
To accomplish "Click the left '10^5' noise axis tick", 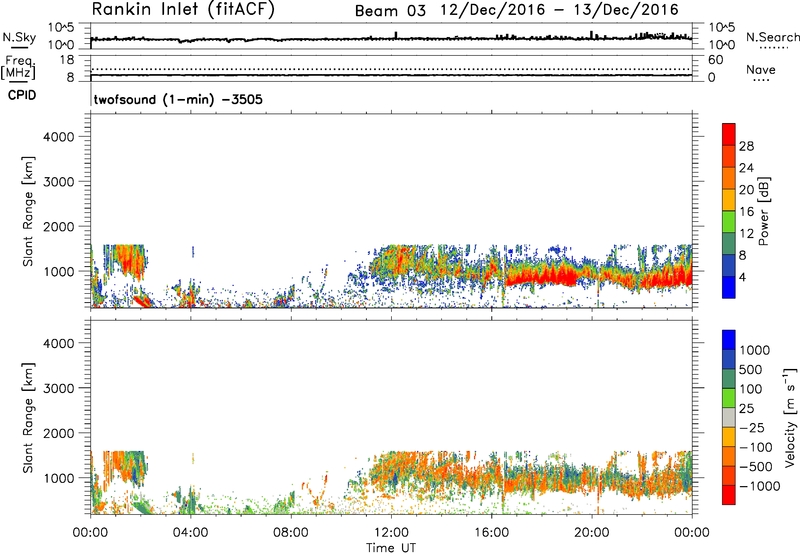I will point(61,28).
